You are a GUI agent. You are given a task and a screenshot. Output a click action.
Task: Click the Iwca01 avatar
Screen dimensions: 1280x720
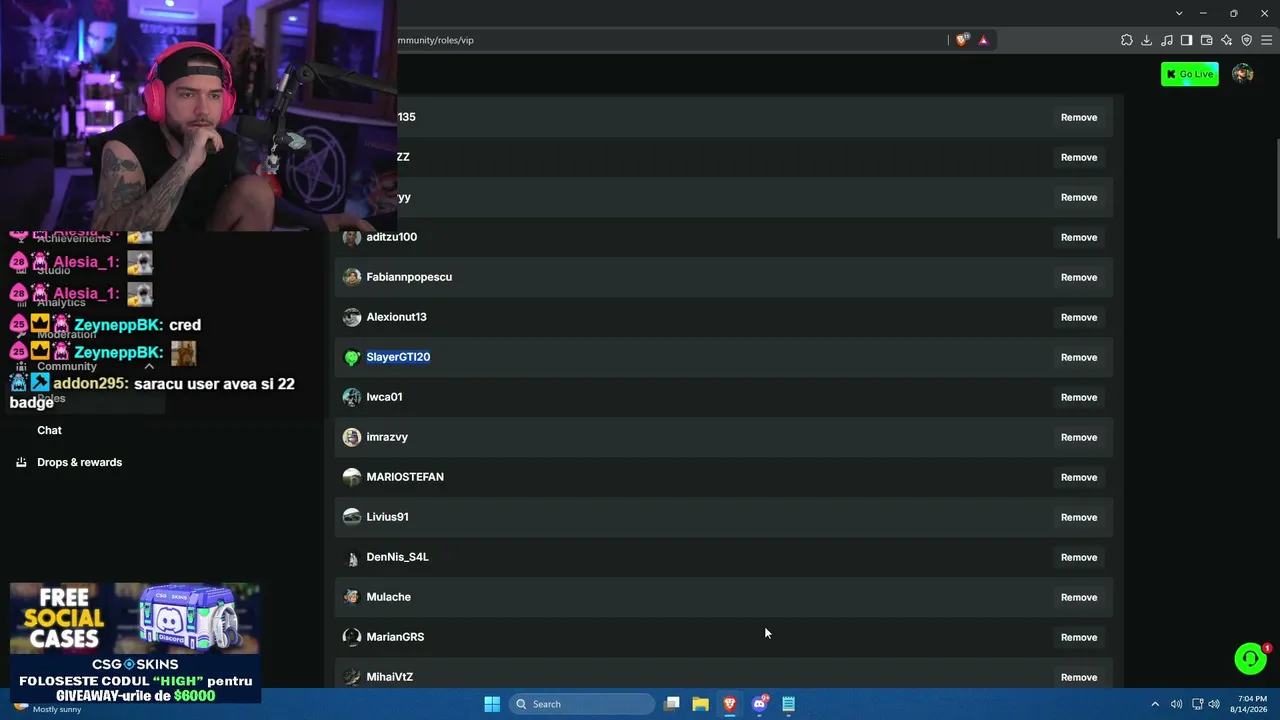[x=351, y=397]
